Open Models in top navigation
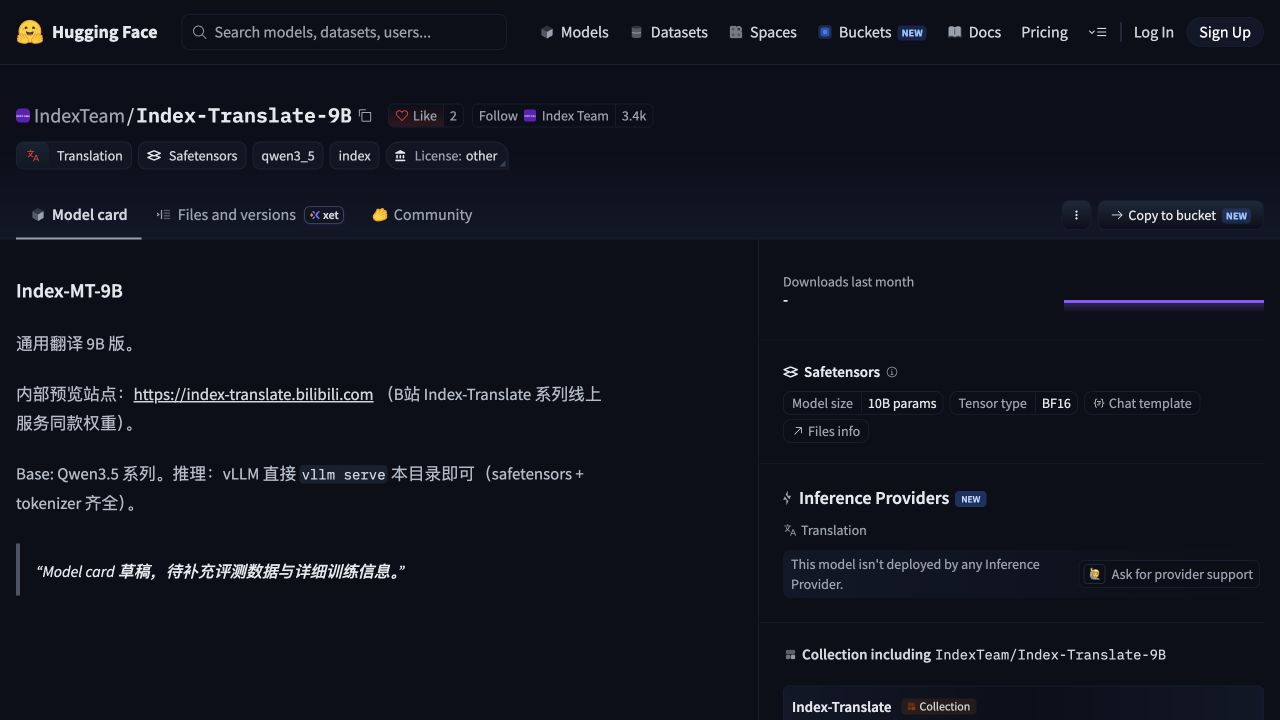 (574, 32)
